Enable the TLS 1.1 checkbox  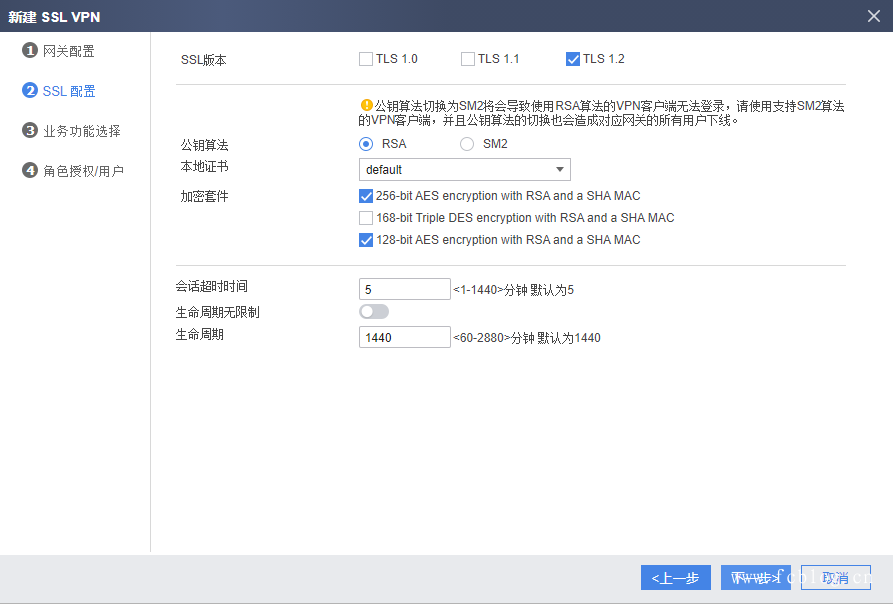468,59
